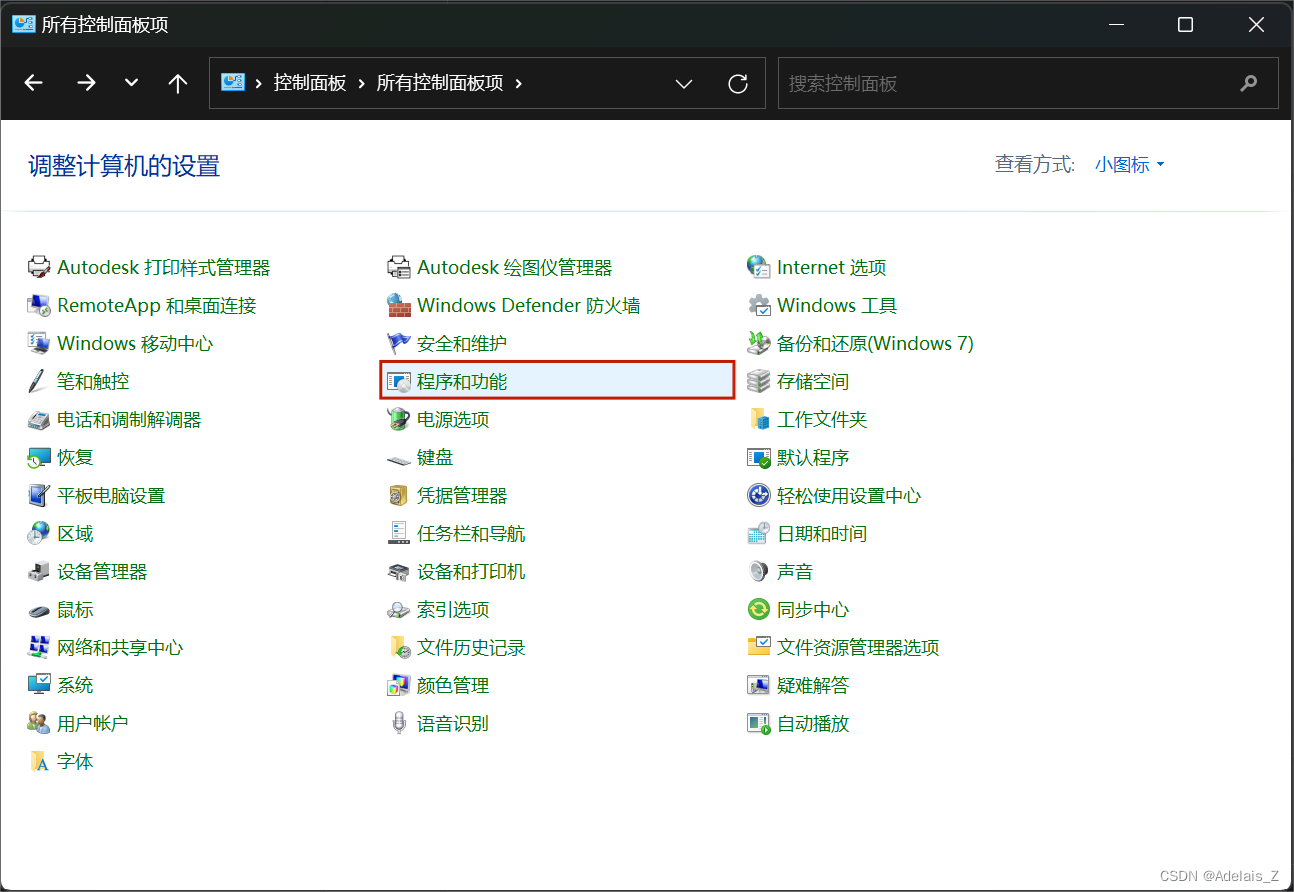Click the 设备管理器 icon

tap(39, 571)
